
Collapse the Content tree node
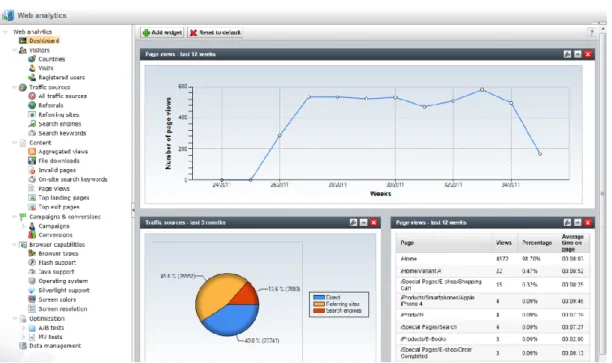tap(14, 142)
